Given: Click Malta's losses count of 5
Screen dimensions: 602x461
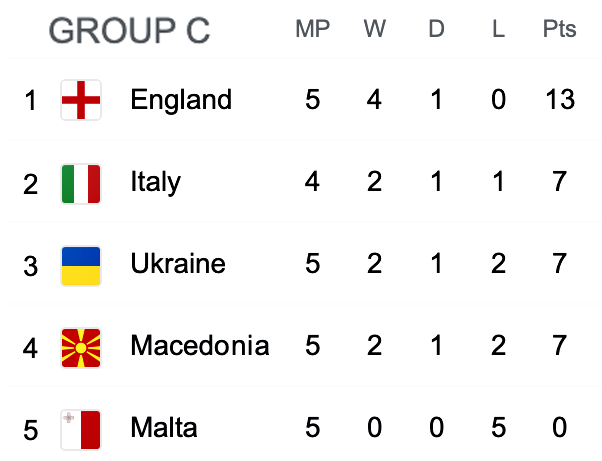Looking at the screenshot, I should (498, 428).
